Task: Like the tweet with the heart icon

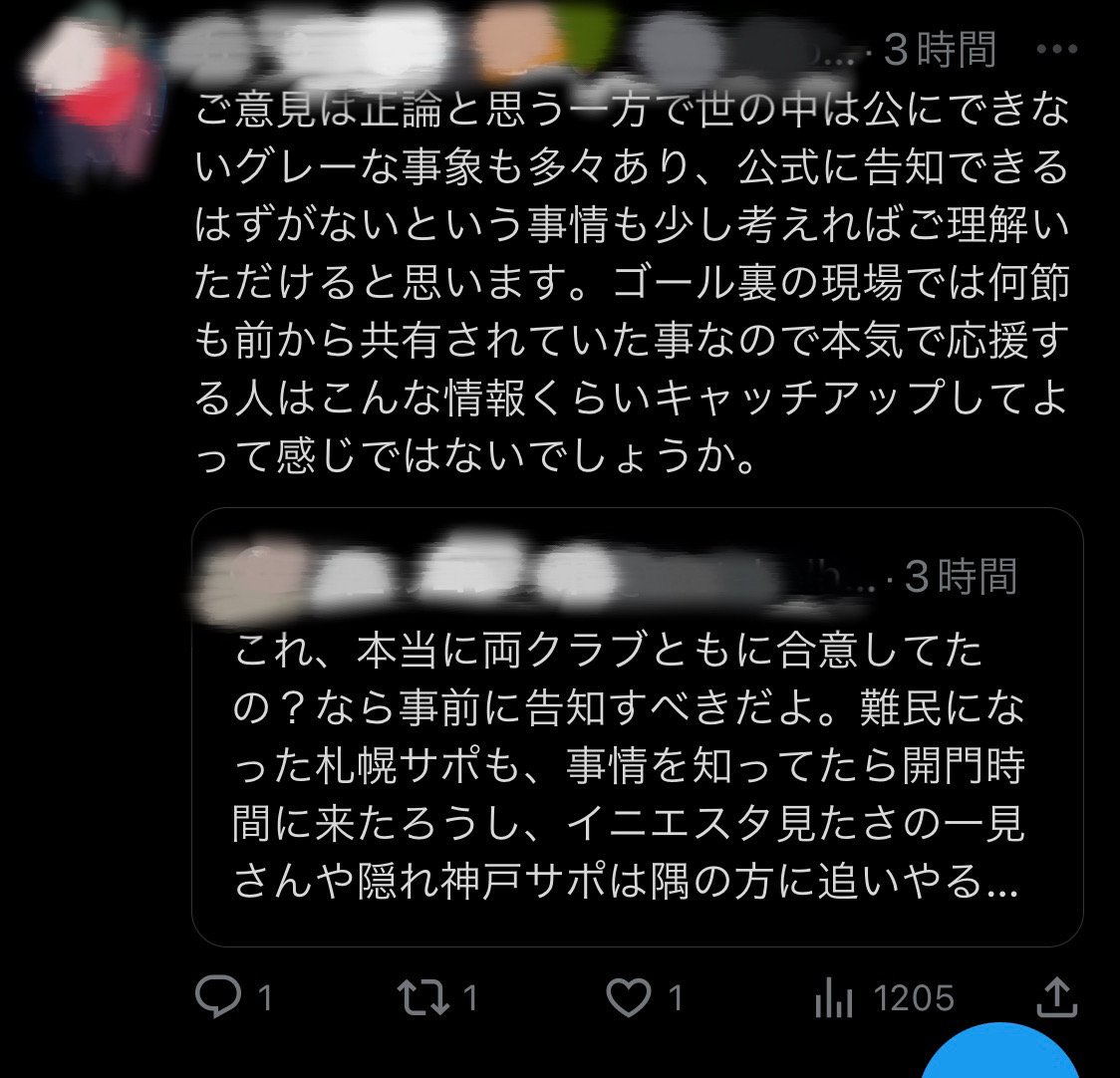Action: (x=629, y=996)
